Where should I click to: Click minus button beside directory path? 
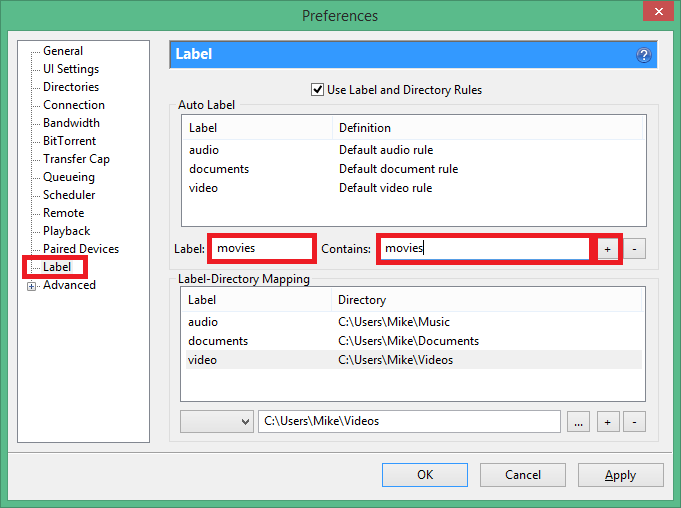tap(636, 422)
